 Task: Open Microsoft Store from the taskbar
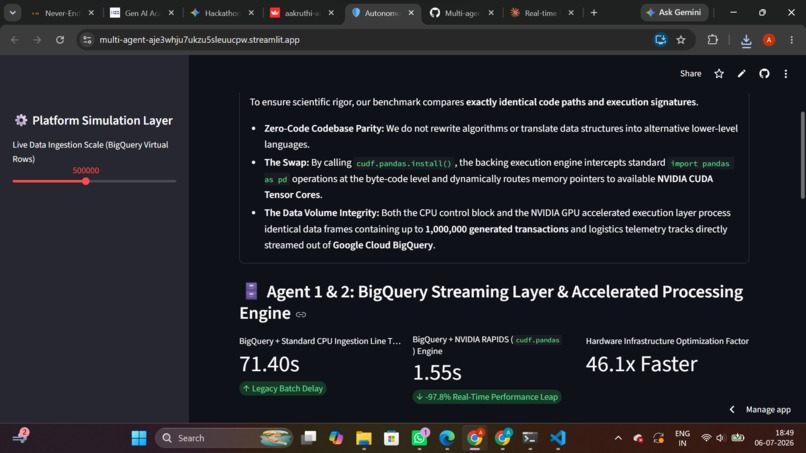coord(391,438)
